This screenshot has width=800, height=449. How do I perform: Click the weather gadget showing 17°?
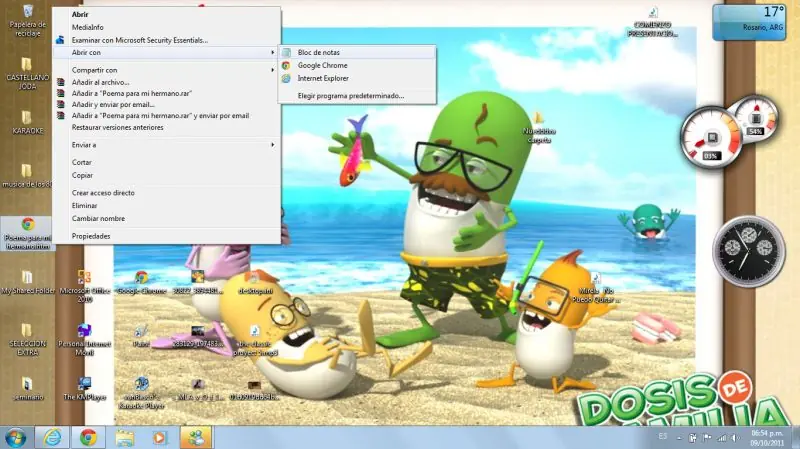748,22
